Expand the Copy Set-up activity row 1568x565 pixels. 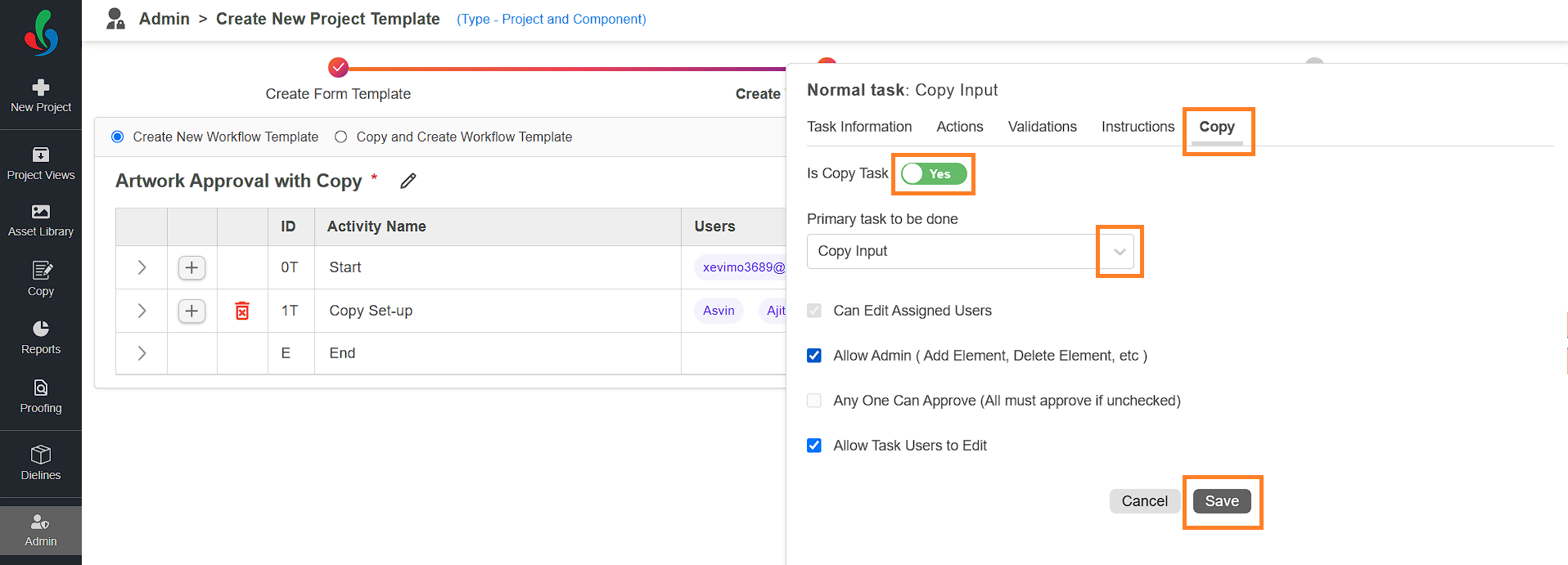coord(142,311)
